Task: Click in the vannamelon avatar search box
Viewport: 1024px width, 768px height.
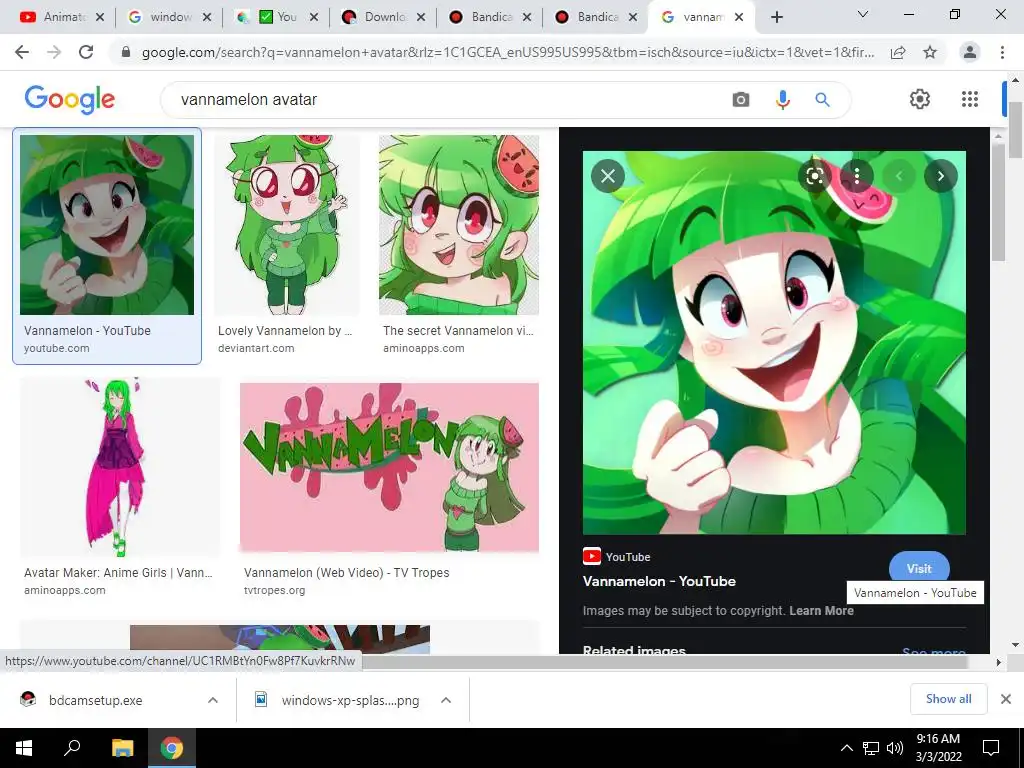Action: pos(444,99)
